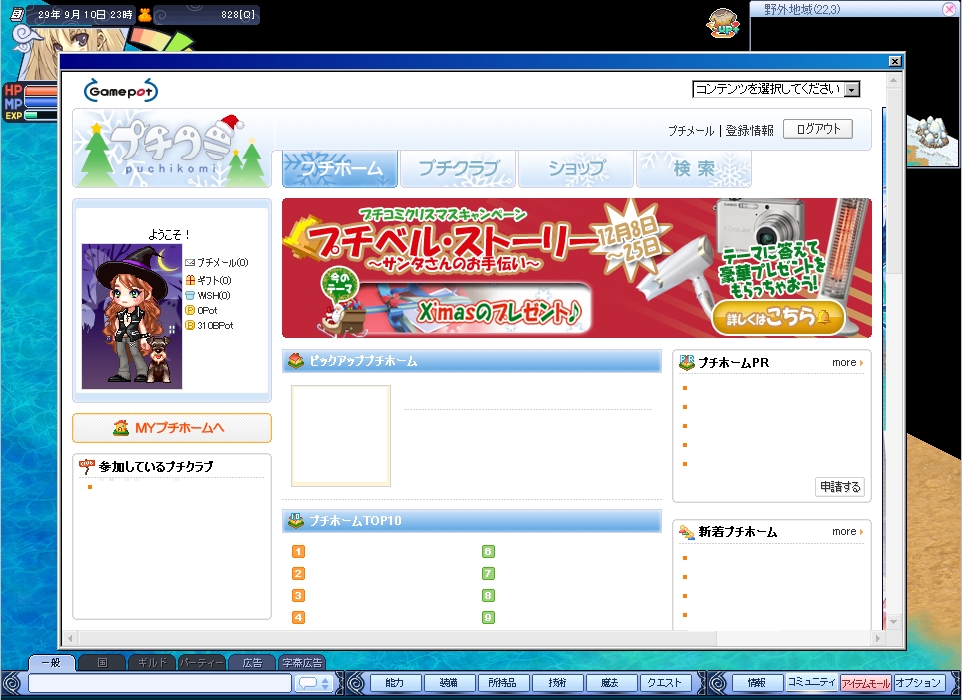Image resolution: width=962 pixels, height=700 pixels.
Task: Go to MYプチホームへ button
Action: (172, 428)
